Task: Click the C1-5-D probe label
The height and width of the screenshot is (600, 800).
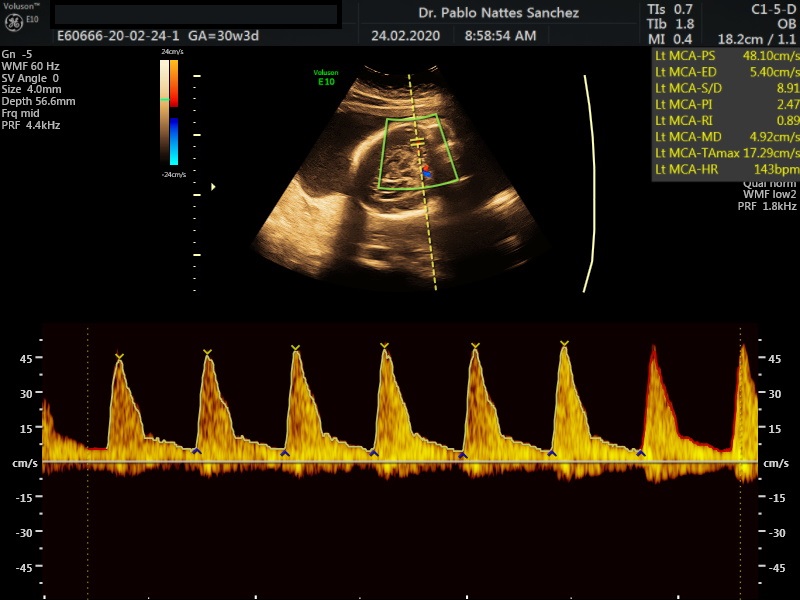Action: [772, 9]
